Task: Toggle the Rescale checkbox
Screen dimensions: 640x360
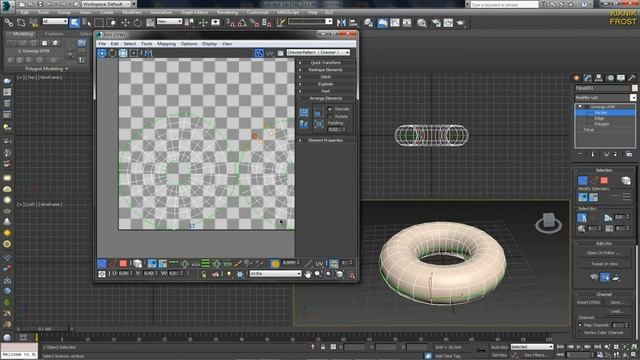Action: click(330, 109)
